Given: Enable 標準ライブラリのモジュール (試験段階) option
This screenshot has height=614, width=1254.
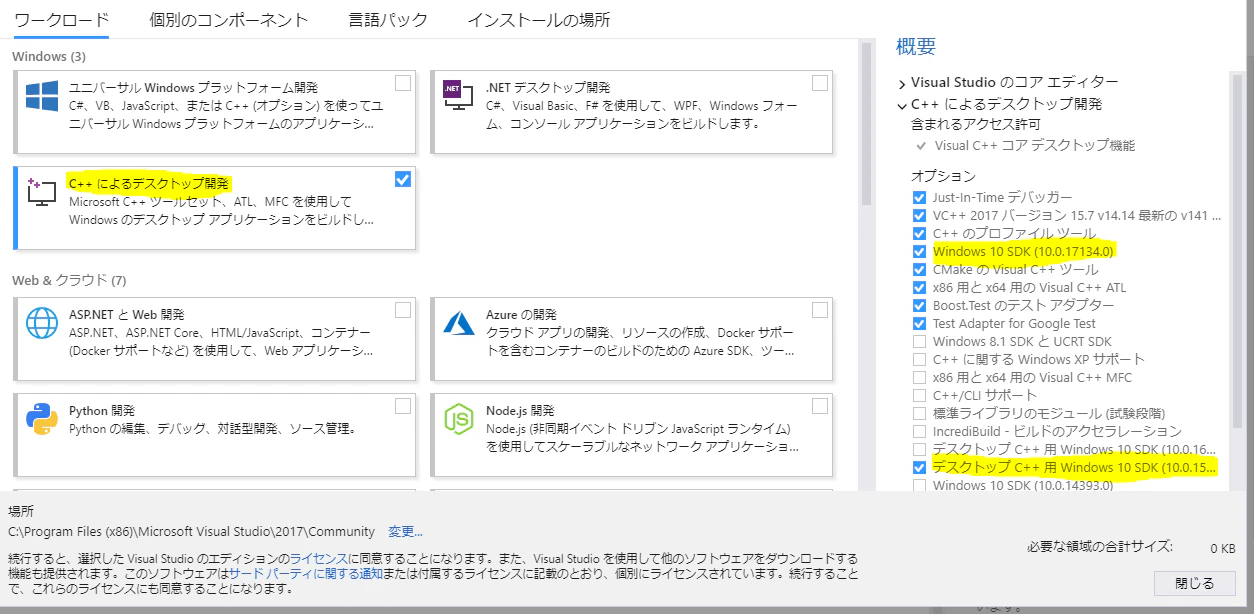Looking at the screenshot, I should click(x=919, y=413).
